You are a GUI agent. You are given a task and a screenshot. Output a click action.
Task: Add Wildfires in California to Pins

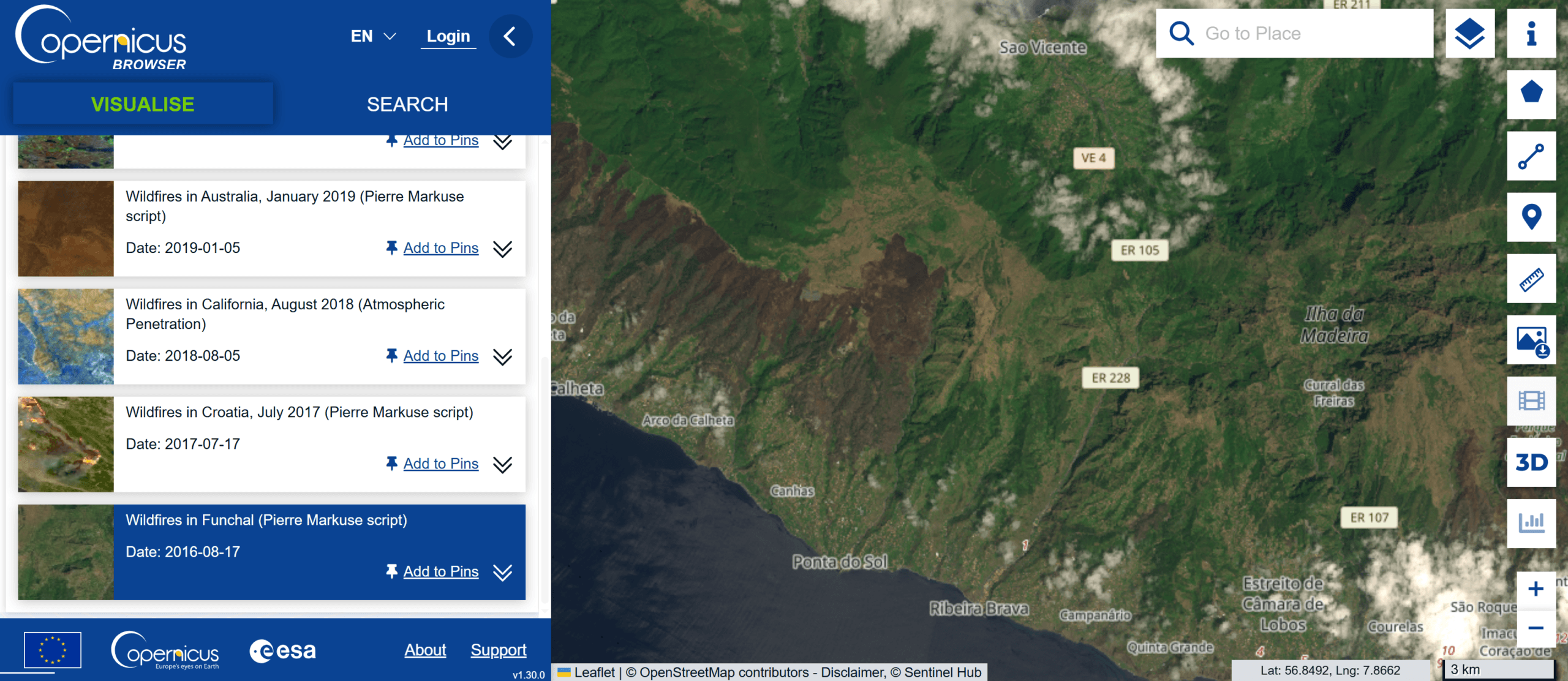440,356
